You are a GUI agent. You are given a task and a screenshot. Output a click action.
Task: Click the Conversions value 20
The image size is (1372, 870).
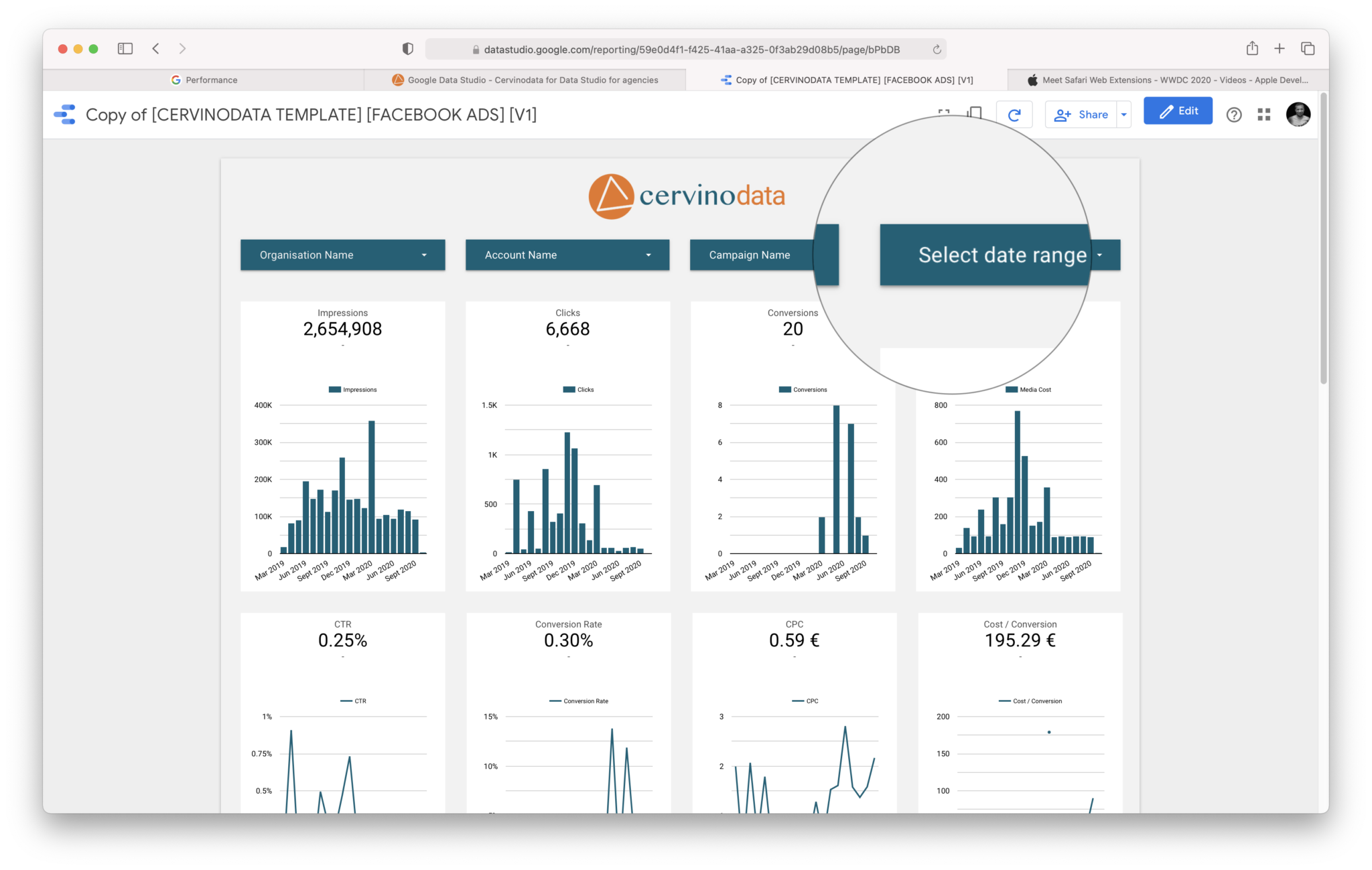coord(793,329)
